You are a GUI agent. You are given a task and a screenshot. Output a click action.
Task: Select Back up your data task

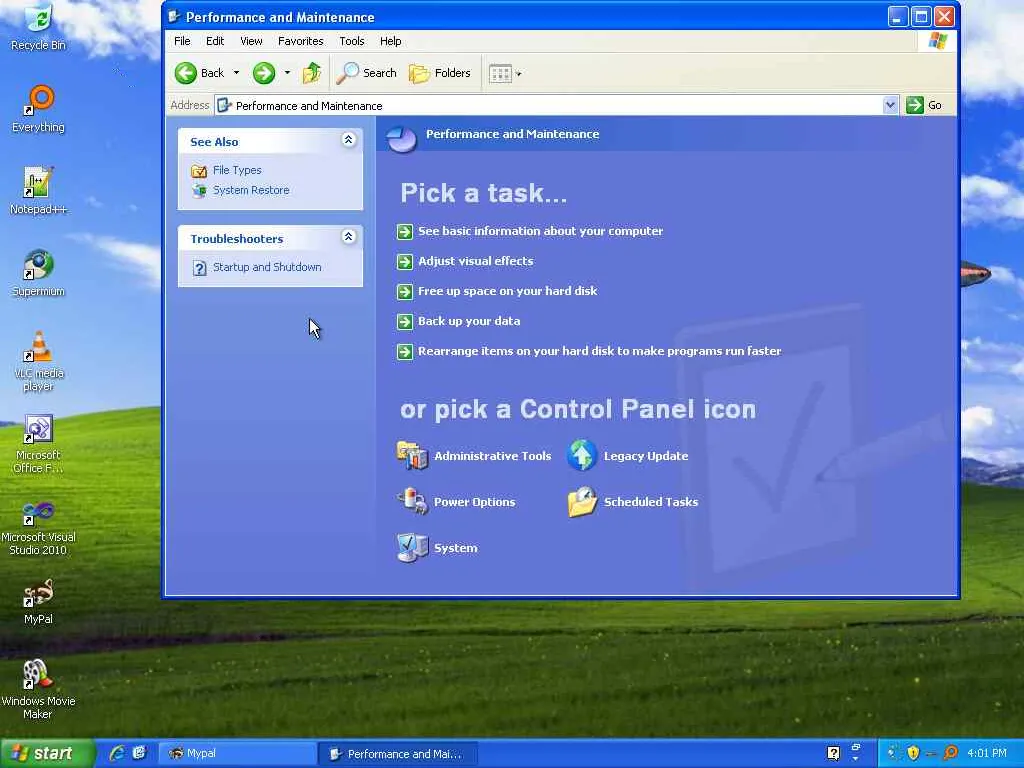tap(469, 321)
